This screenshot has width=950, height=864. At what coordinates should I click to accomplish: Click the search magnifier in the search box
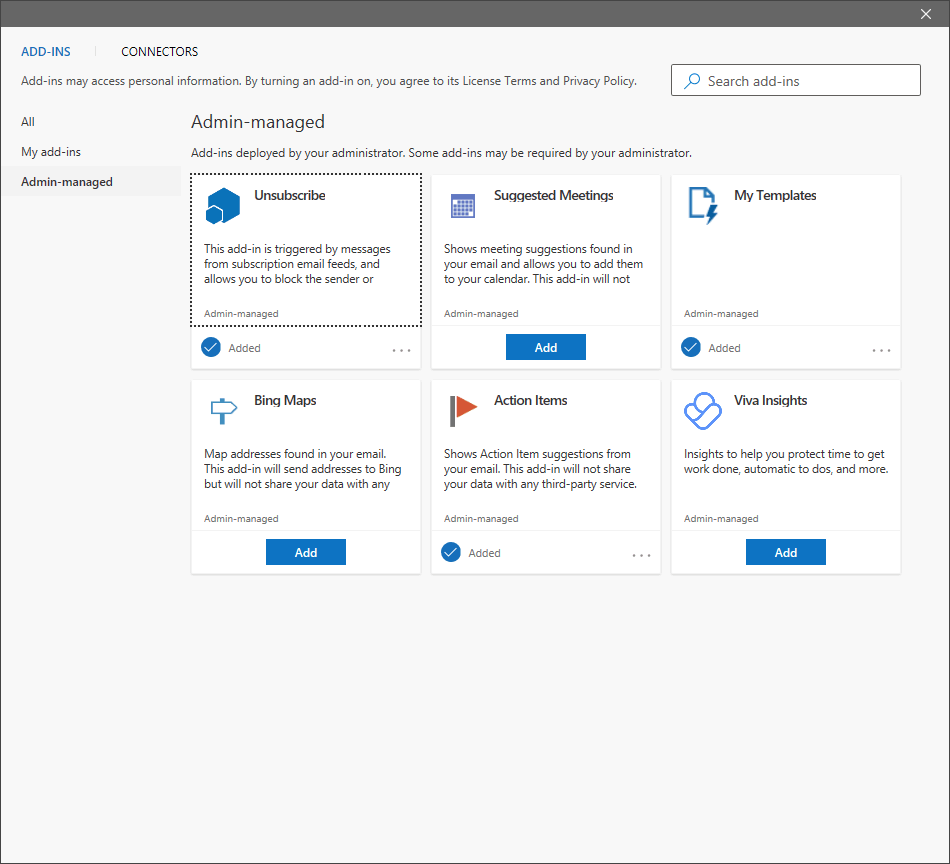691,80
